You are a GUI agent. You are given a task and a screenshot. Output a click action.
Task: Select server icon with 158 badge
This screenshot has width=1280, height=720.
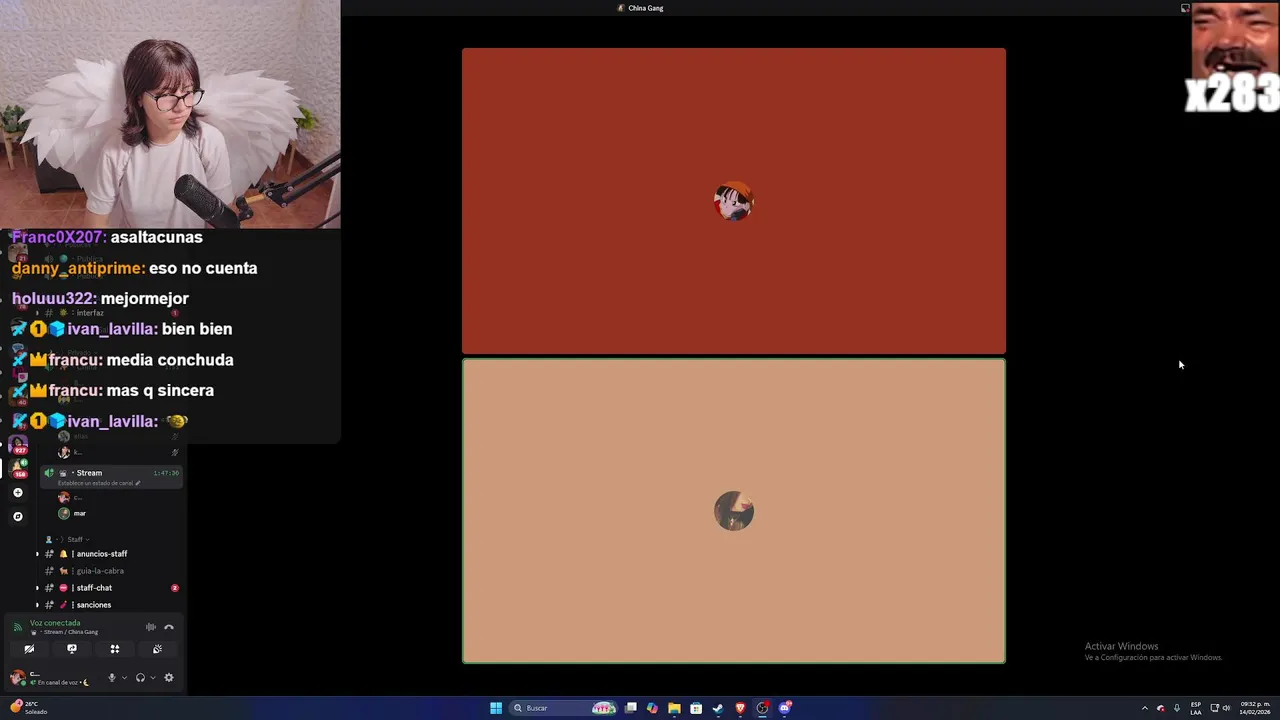pyautogui.click(x=18, y=469)
